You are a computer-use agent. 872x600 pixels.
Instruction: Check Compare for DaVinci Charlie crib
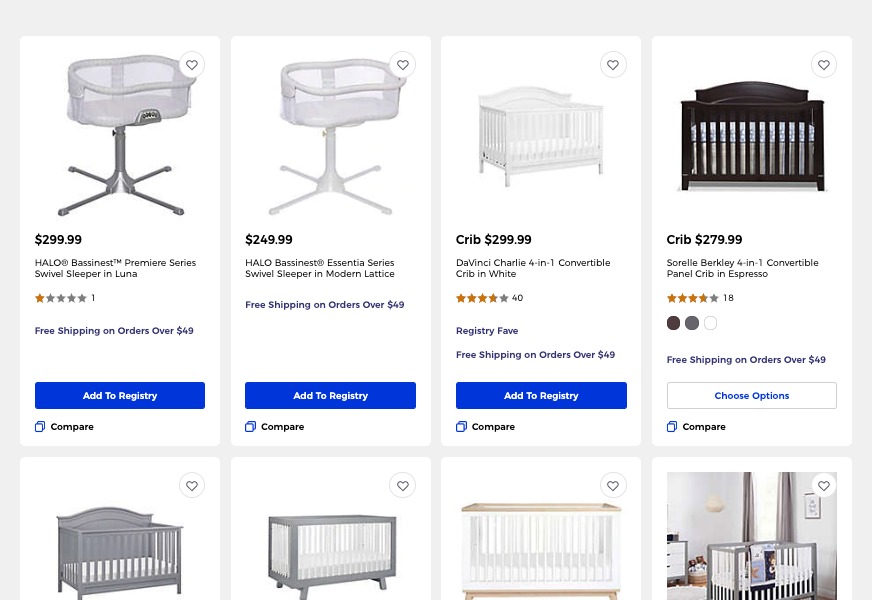pos(462,427)
